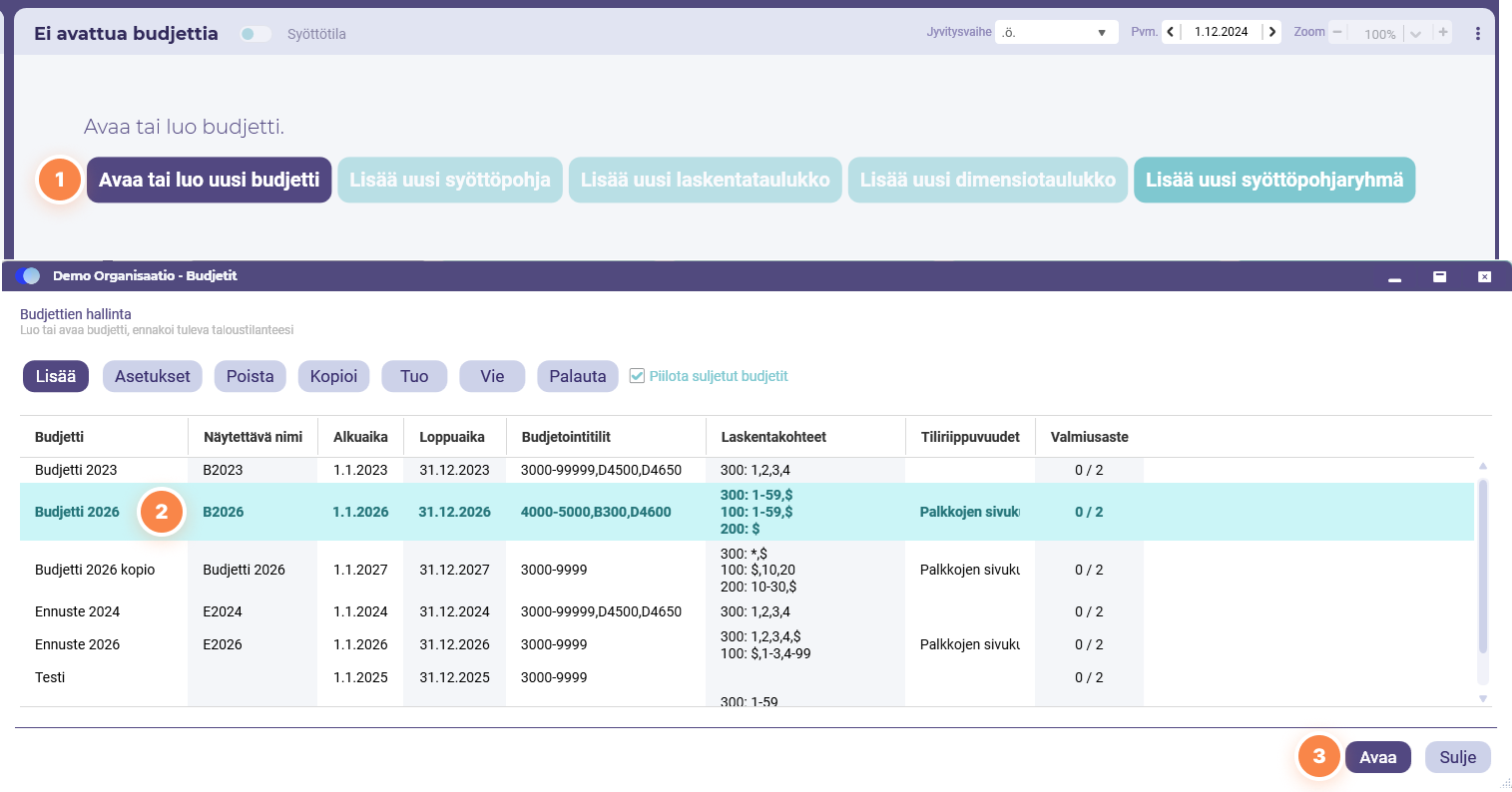Viewport: 1512px width, 792px height.
Task: Click the Lisää button
Action: coord(56,376)
